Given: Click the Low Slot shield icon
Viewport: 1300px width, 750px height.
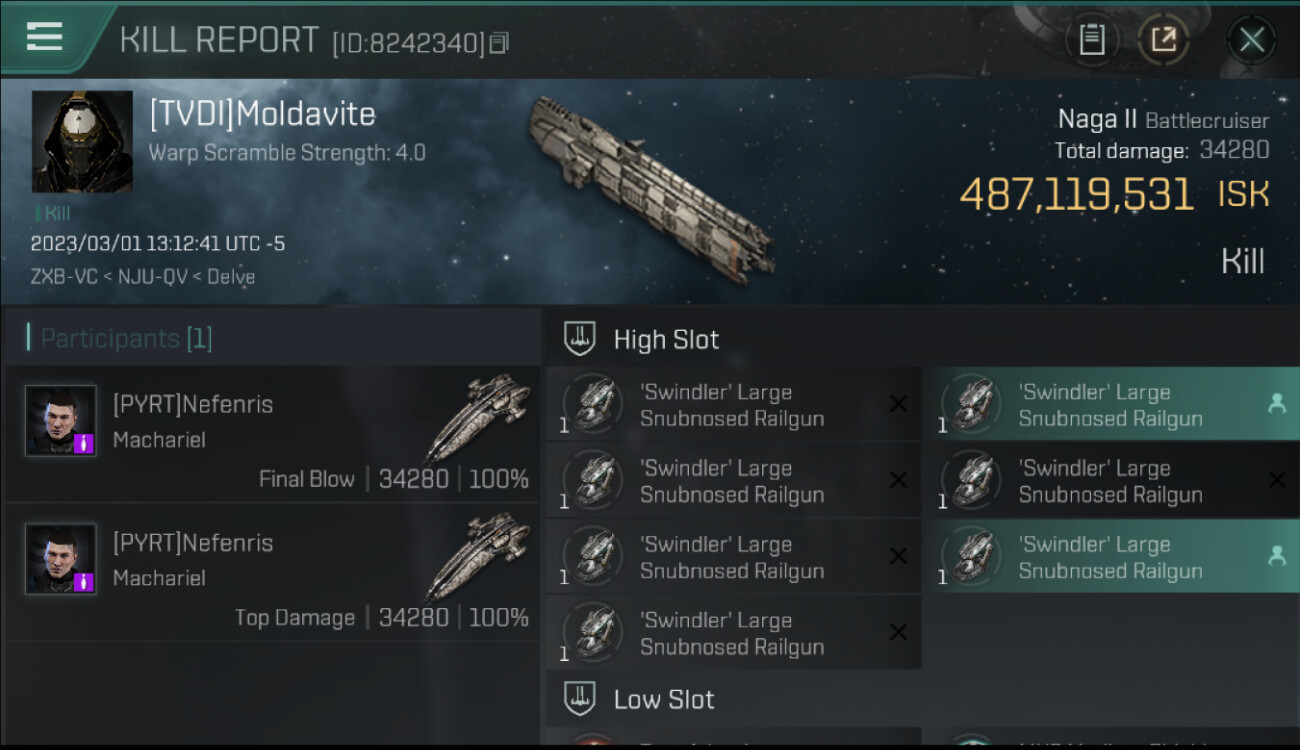Looking at the screenshot, I should pyautogui.click(x=580, y=698).
